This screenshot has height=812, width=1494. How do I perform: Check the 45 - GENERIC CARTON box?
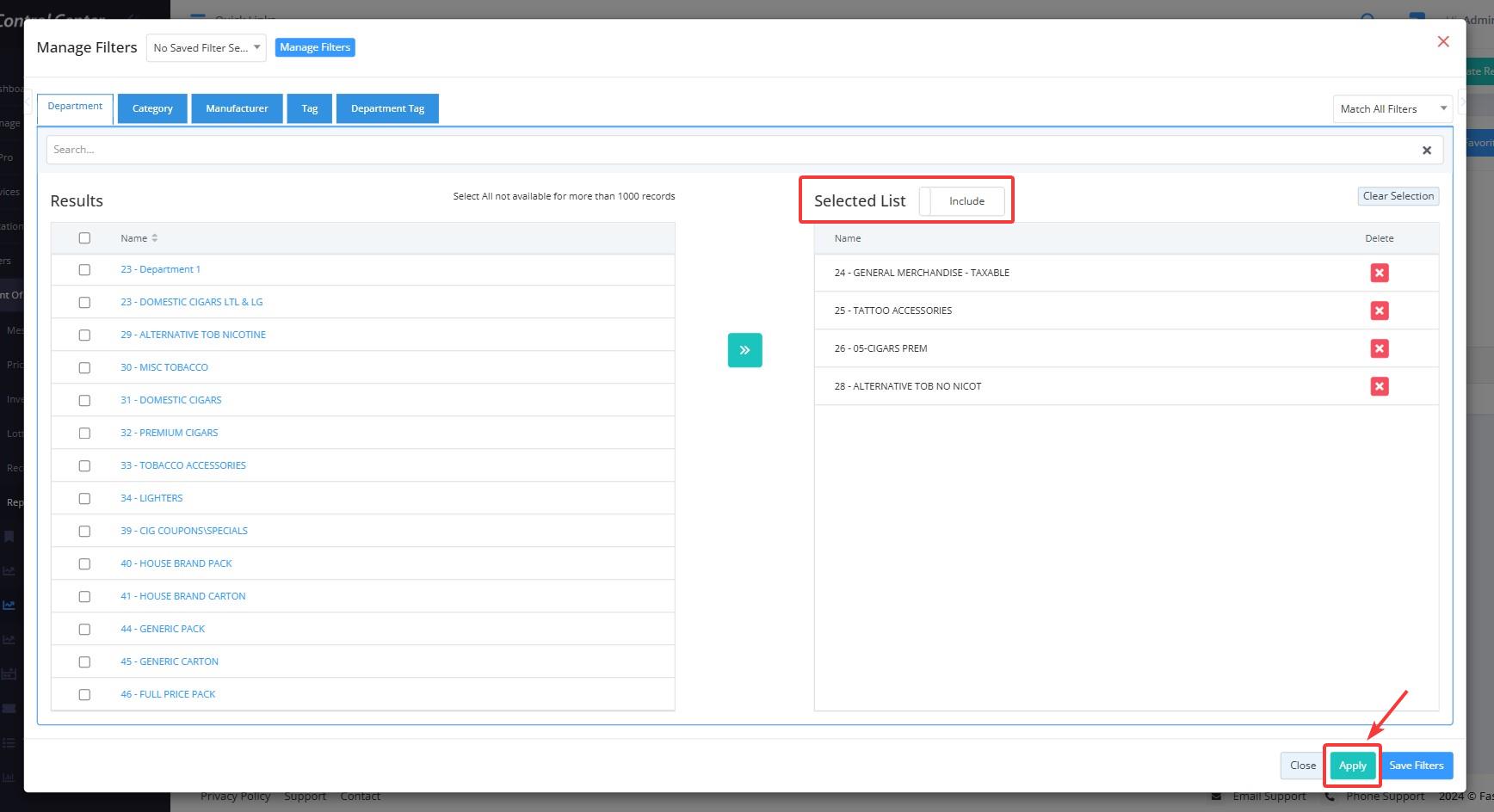coord(84,662)
